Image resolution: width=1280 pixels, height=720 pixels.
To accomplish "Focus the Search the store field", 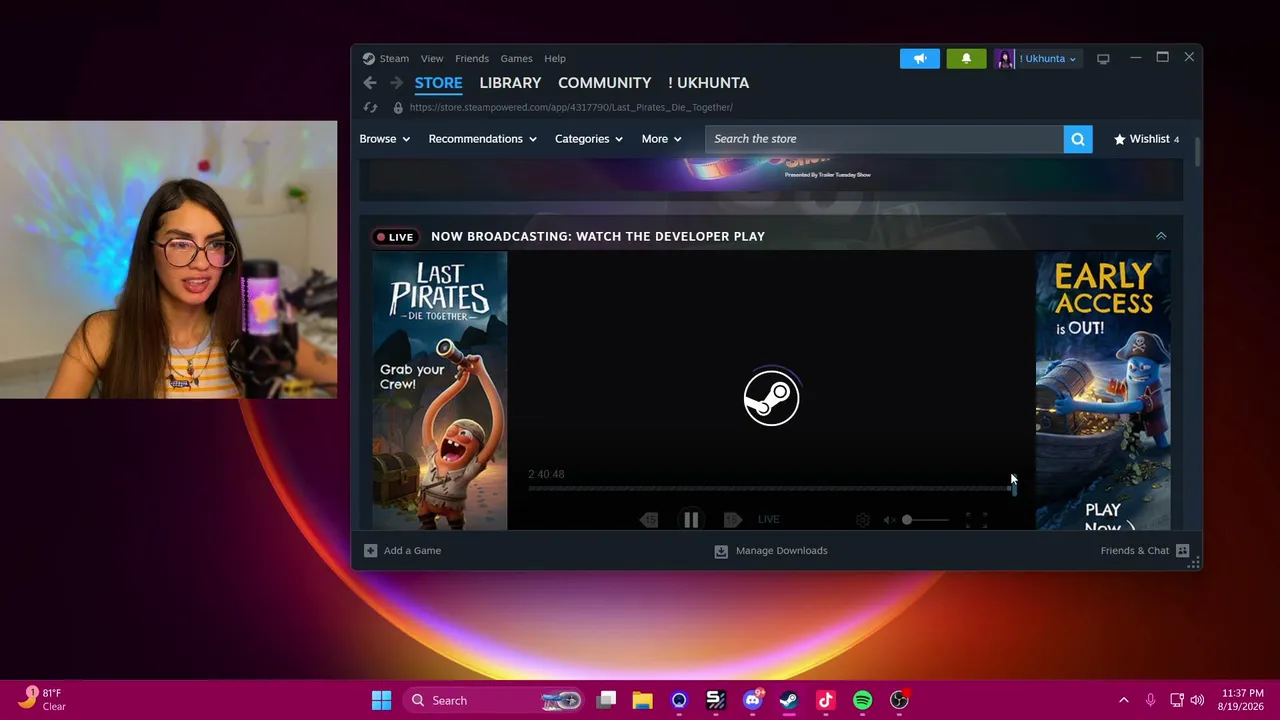I will [x=884, y=139].
